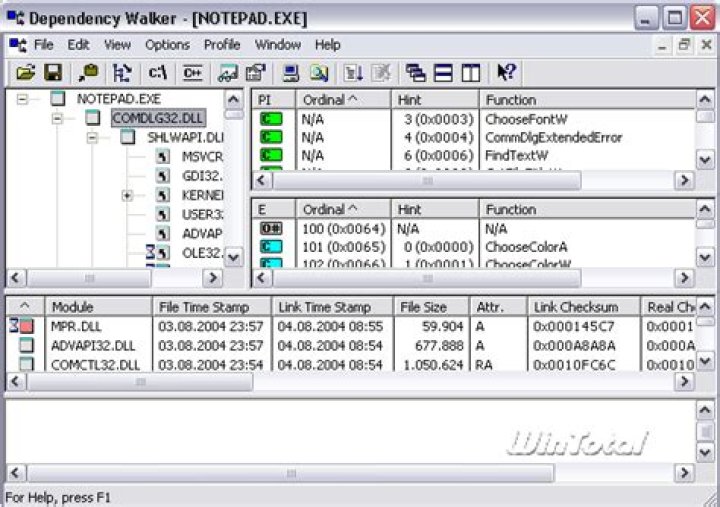Screen dimensions: 720x507
Task: Restore the inner NOTEPAD.EXE document window
Action: pyautogui.click(x=684, y=45)
